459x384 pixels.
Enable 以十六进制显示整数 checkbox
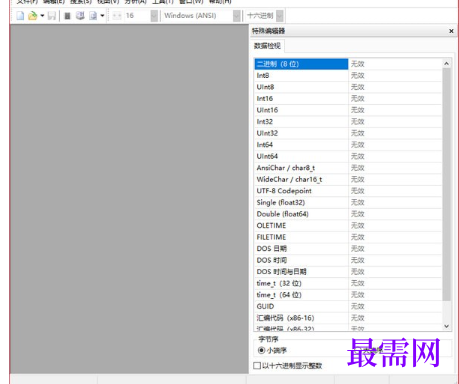(288, 366)
